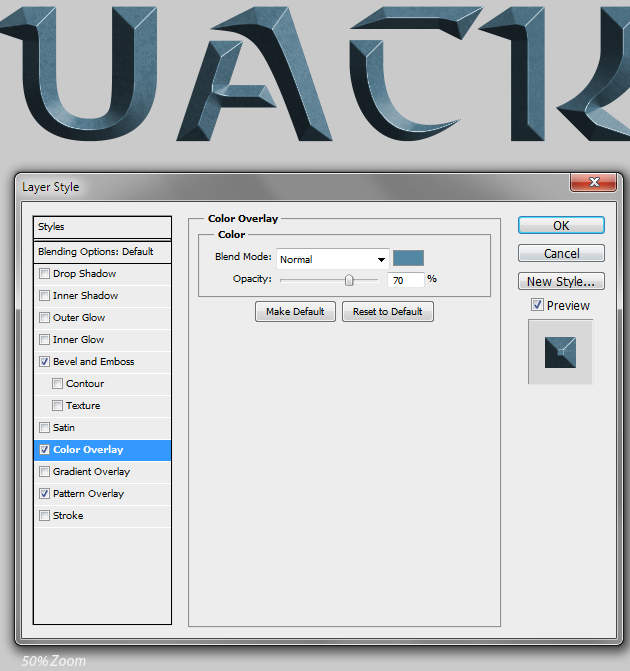The image size is (630, 671).
Task: Click Make Default button
Action: click(295, 312)
